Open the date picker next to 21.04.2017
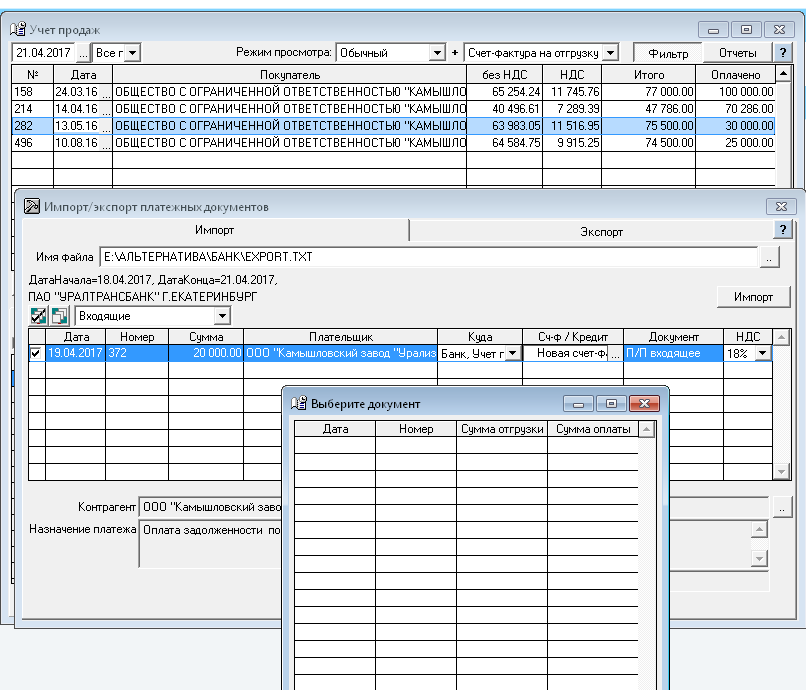Screen dimensions: 806x690 click(83, 52)
